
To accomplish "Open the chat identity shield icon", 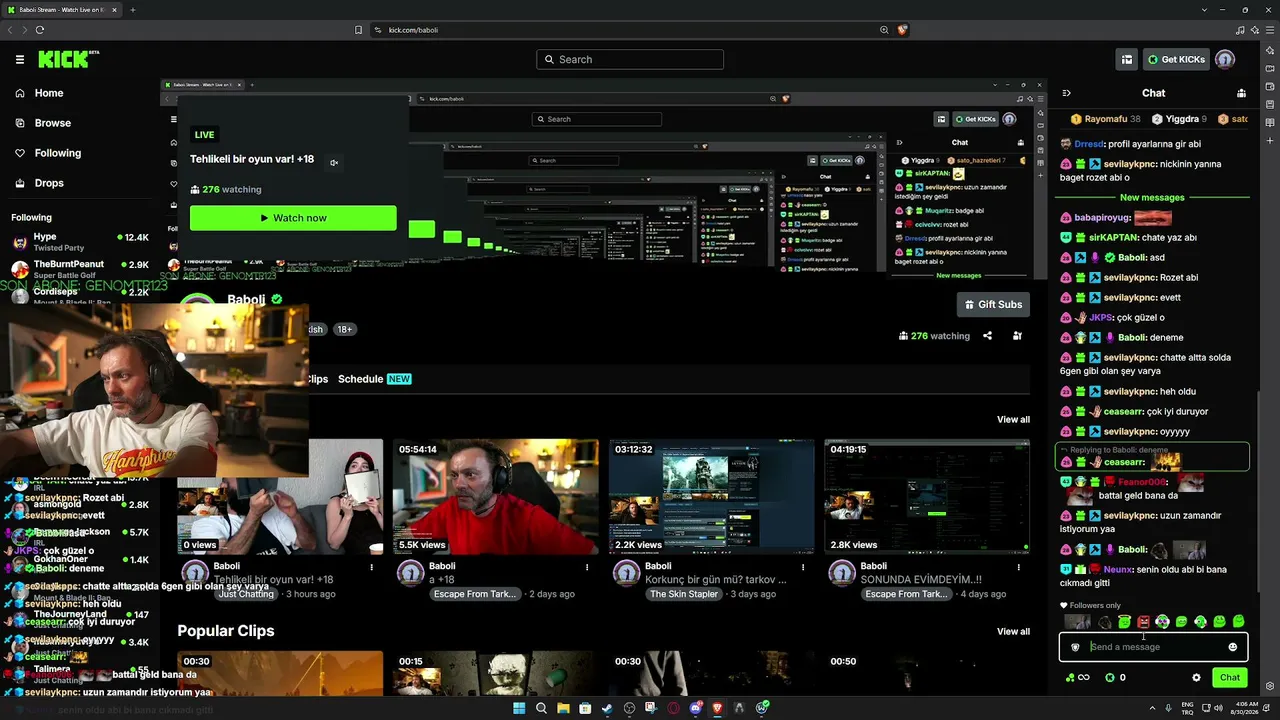I will click(x=1075, y=647).
